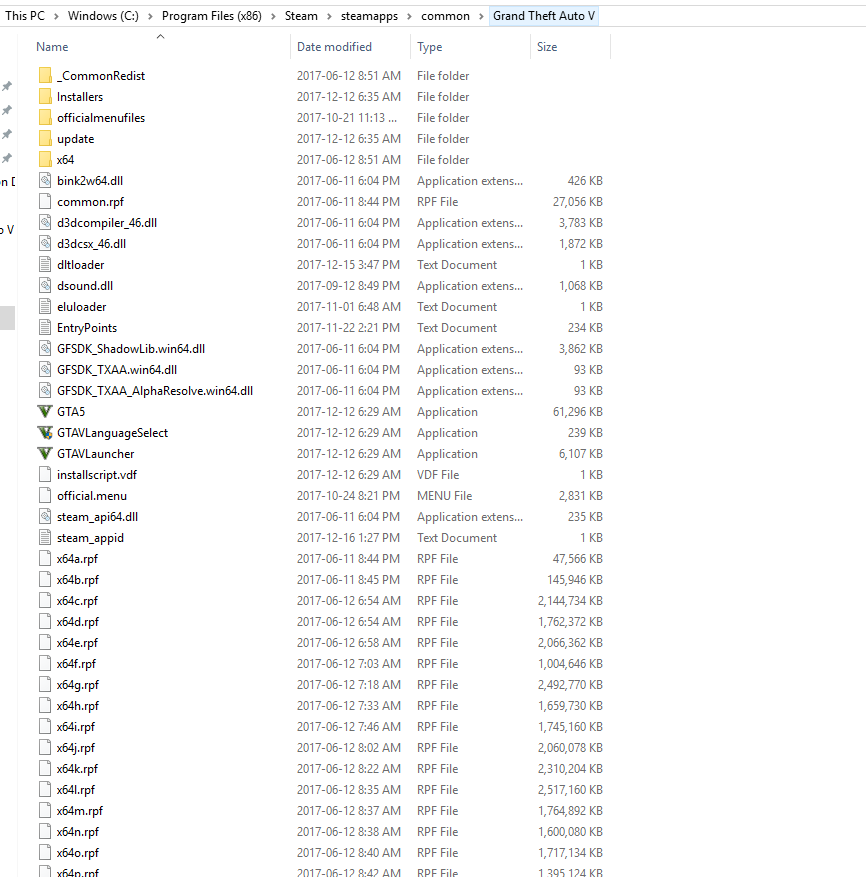Viewport: 866px width, 887px height.
Task: Click the common.rpf file icon
Action: [45, 201]
